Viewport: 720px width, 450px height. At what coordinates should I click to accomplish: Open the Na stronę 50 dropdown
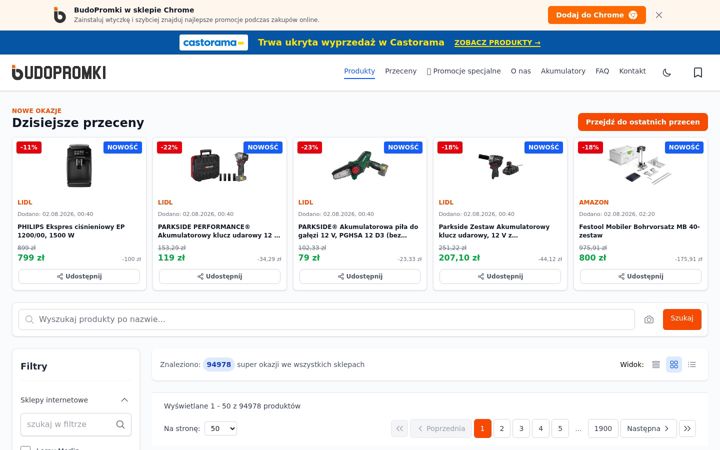point(221,428)
